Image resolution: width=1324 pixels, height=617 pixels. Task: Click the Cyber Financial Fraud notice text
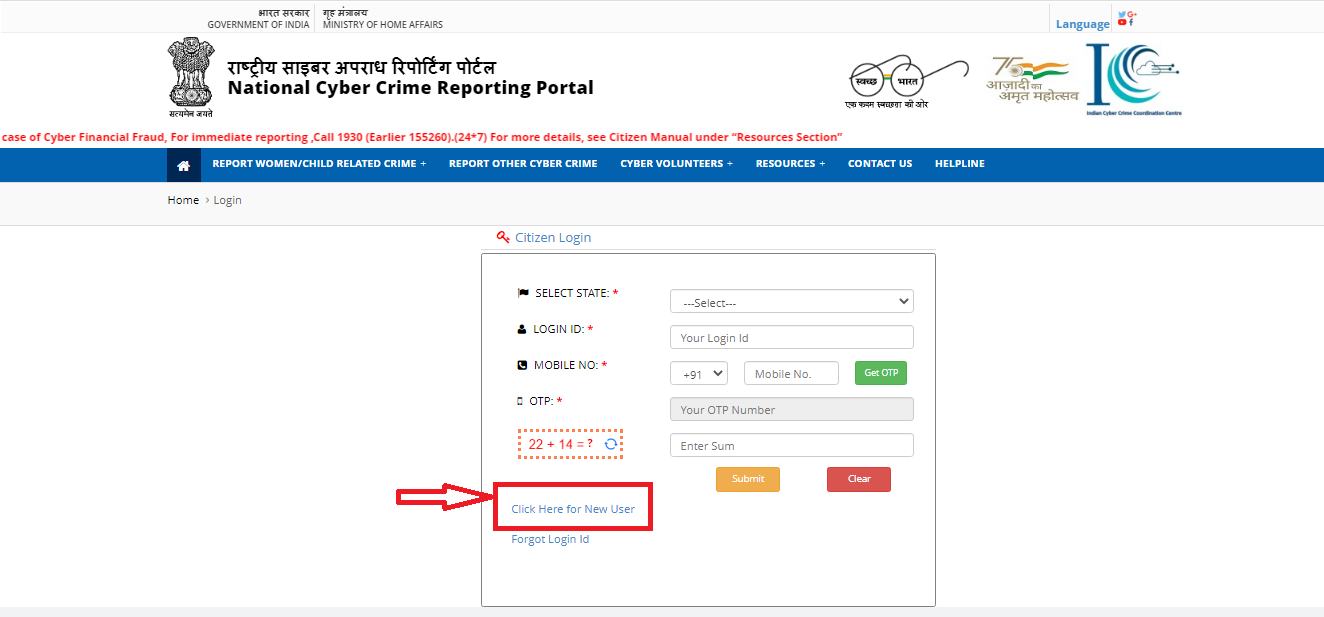tap(422, 137)
